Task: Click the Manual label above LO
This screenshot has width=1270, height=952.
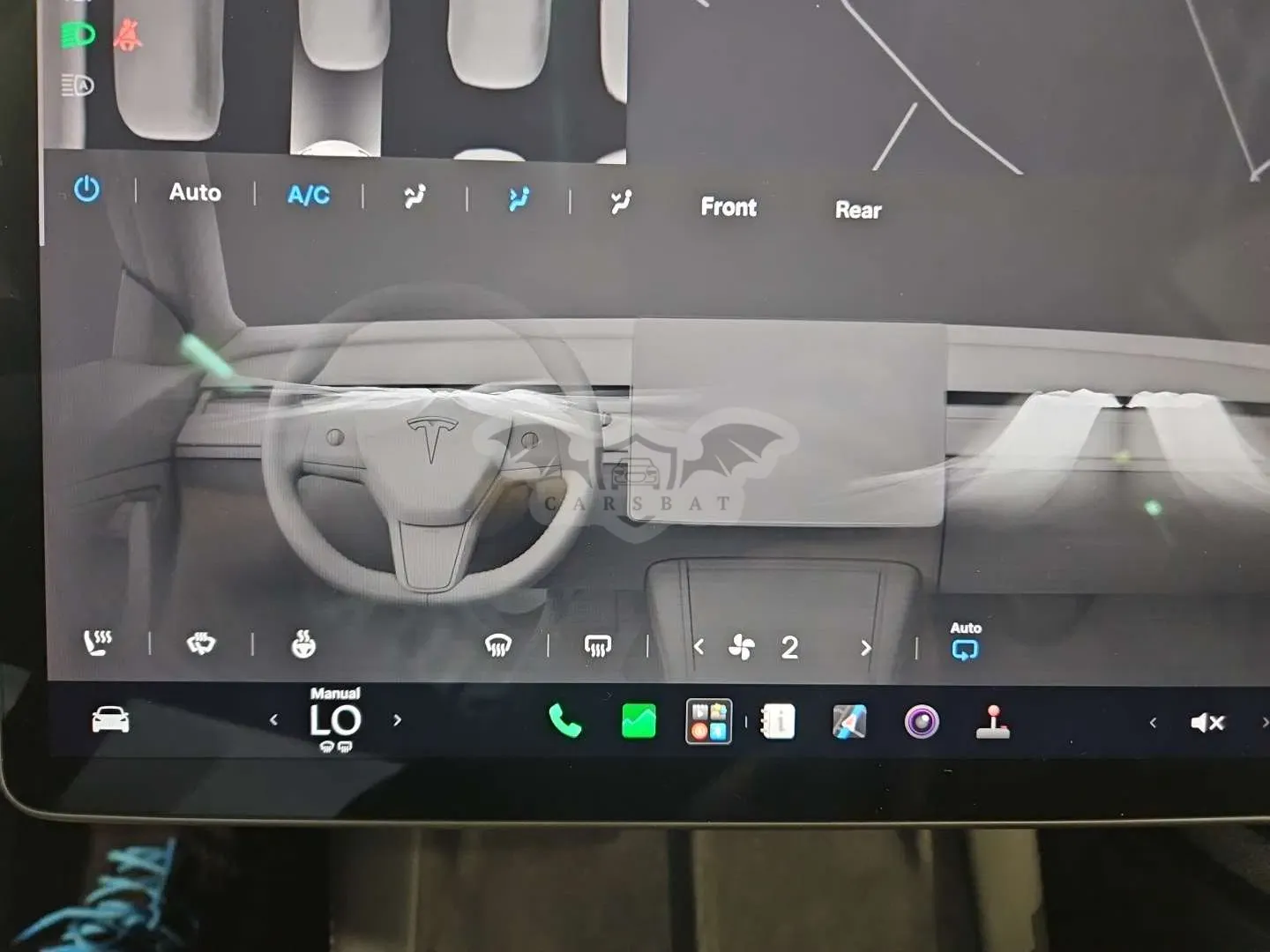Action: (x=335, y=693)
